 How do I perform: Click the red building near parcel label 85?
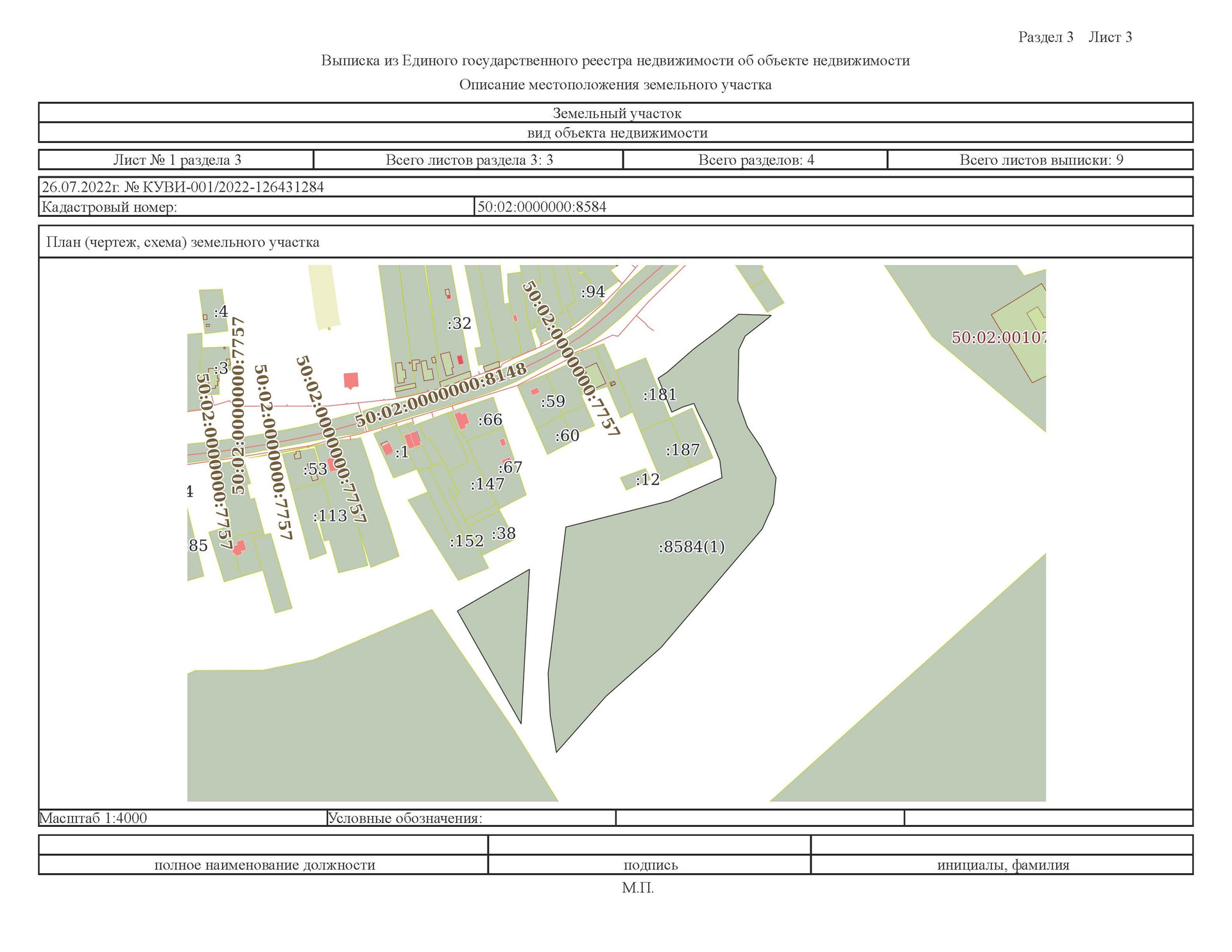tap(239, 547)
